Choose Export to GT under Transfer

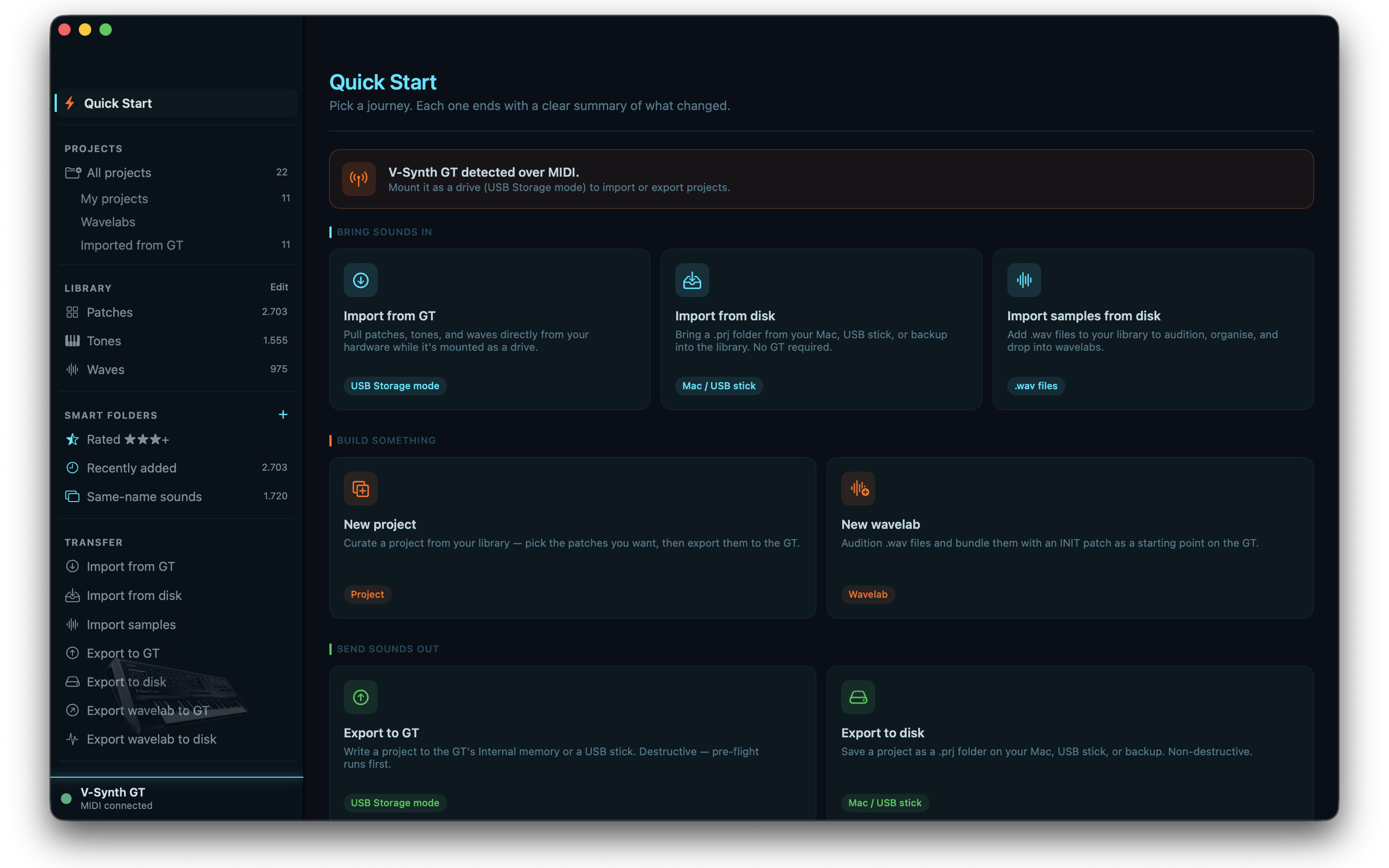coord(176,653)
